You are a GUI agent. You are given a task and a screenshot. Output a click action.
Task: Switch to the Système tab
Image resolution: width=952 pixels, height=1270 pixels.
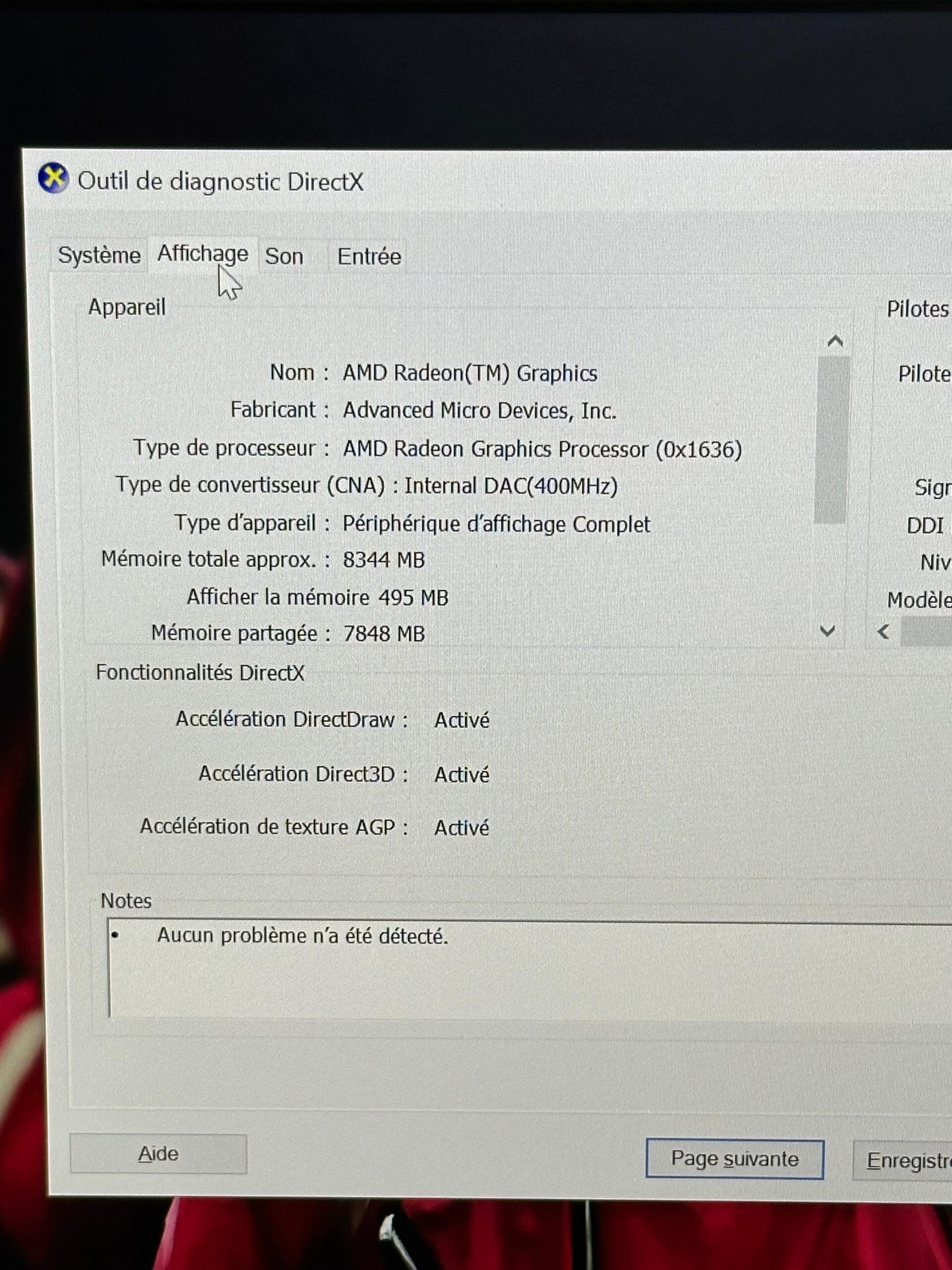tap(99, 255)
